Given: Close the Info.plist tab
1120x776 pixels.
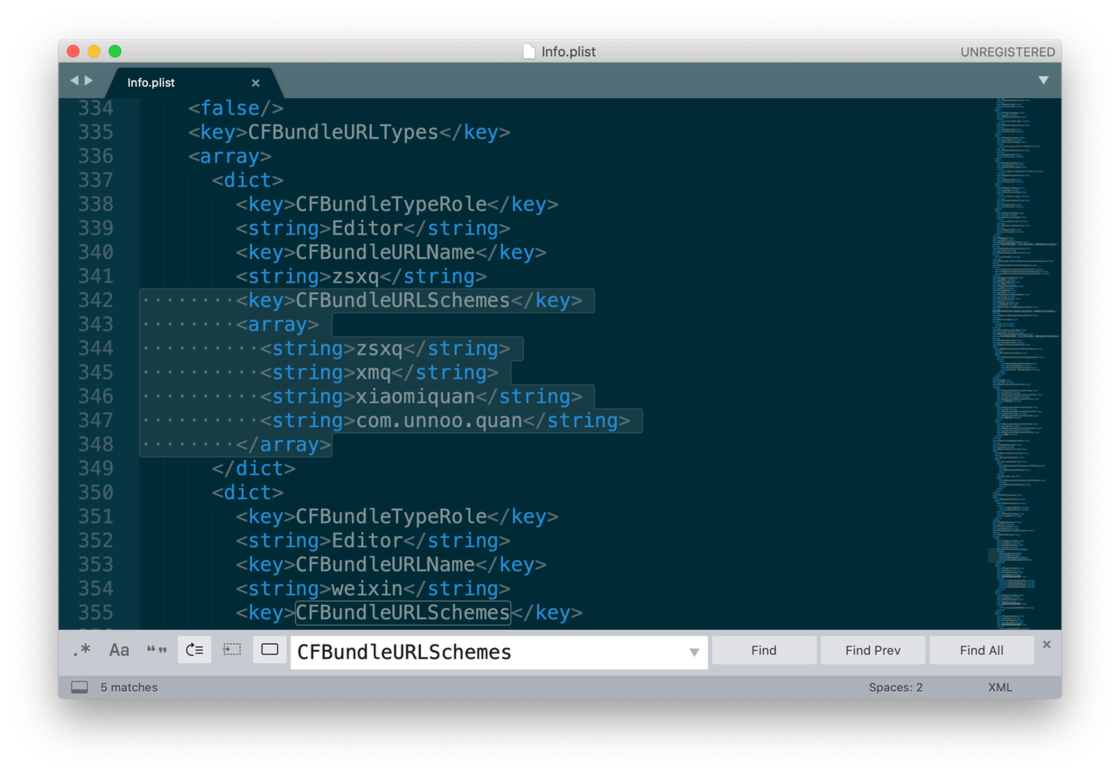Looking at the screenshot, I should 256,83.
